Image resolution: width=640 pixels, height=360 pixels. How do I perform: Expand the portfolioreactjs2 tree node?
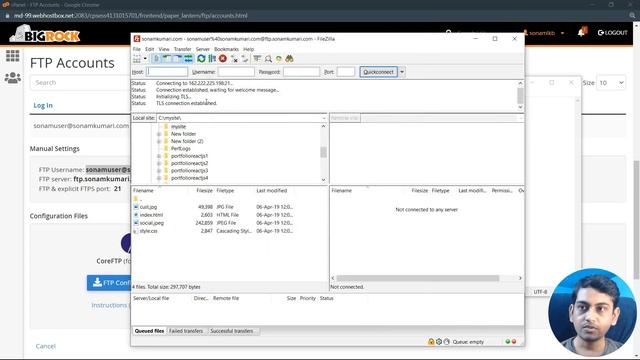[159, 163]
